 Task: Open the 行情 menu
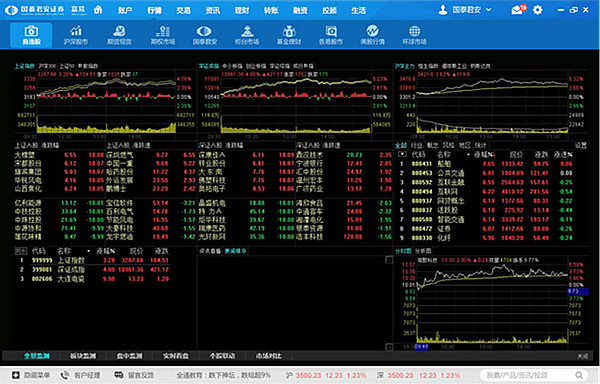click(x=155, y=10)
